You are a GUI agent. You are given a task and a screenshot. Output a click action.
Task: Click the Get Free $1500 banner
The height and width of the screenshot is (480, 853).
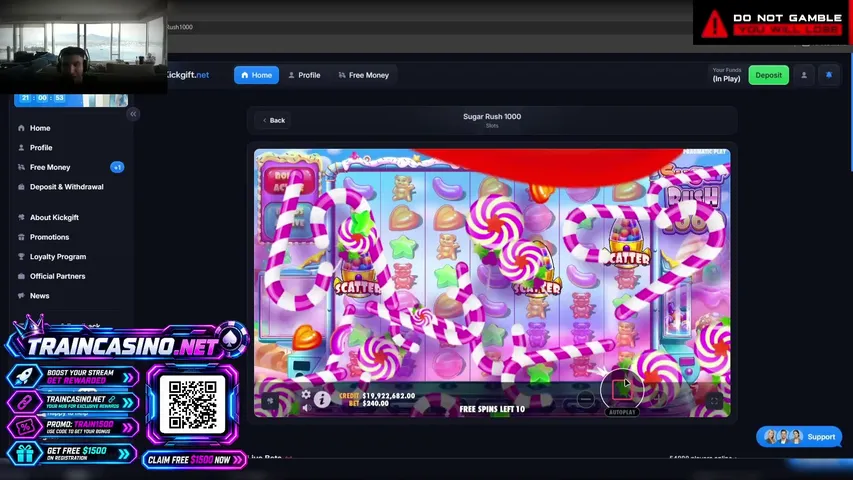(x=72, y=453)
